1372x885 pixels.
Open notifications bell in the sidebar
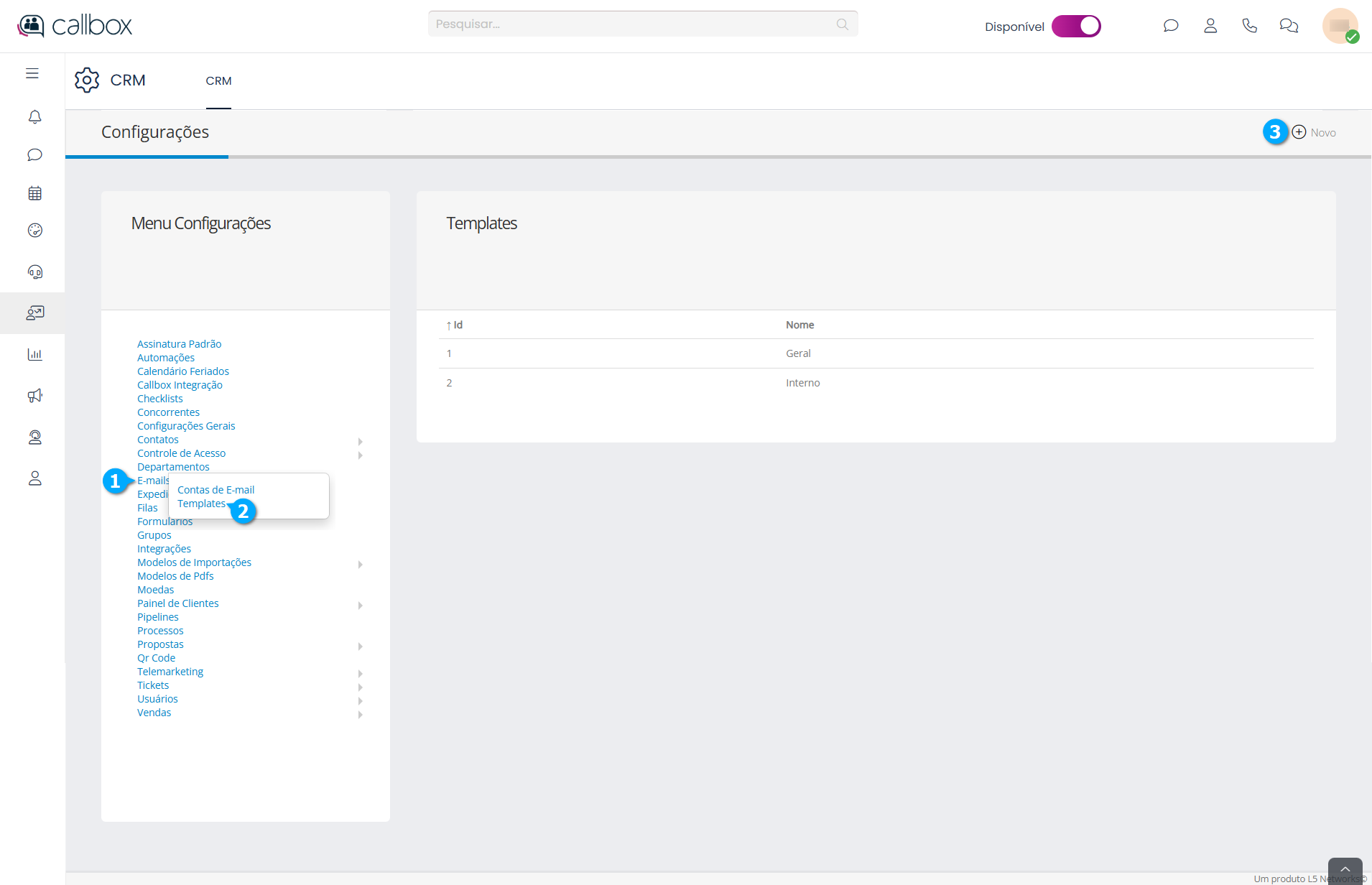pyautogui.click(x=34, y=116)
